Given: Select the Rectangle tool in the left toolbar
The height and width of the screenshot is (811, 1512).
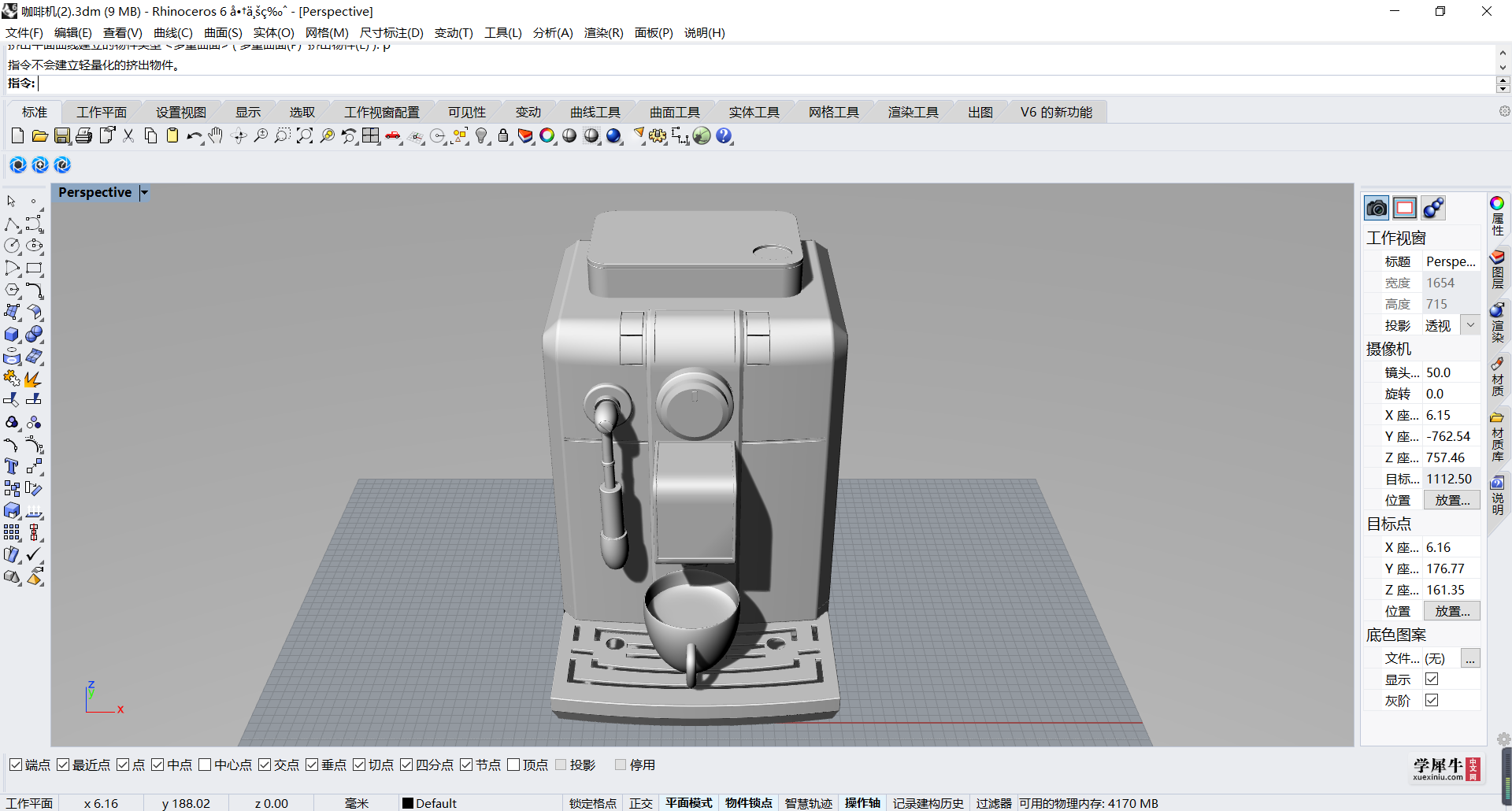Looking at the screenshot, I should pos(34,268).
